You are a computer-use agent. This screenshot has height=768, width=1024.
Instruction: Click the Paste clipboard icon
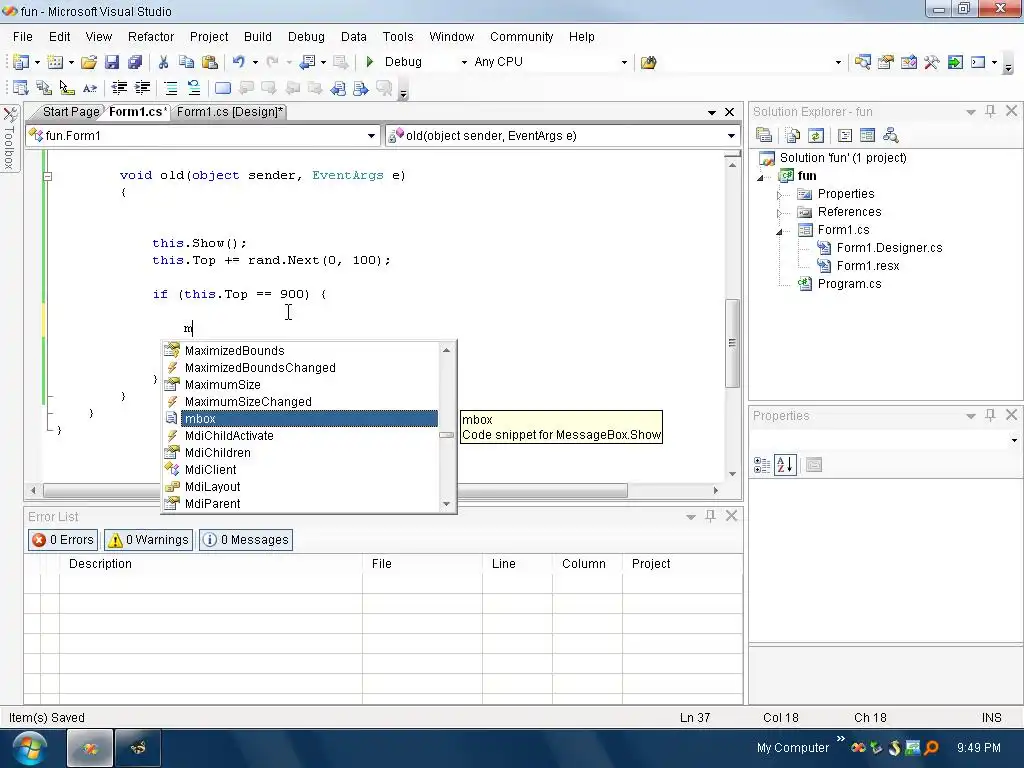click(x=210, y=62)
